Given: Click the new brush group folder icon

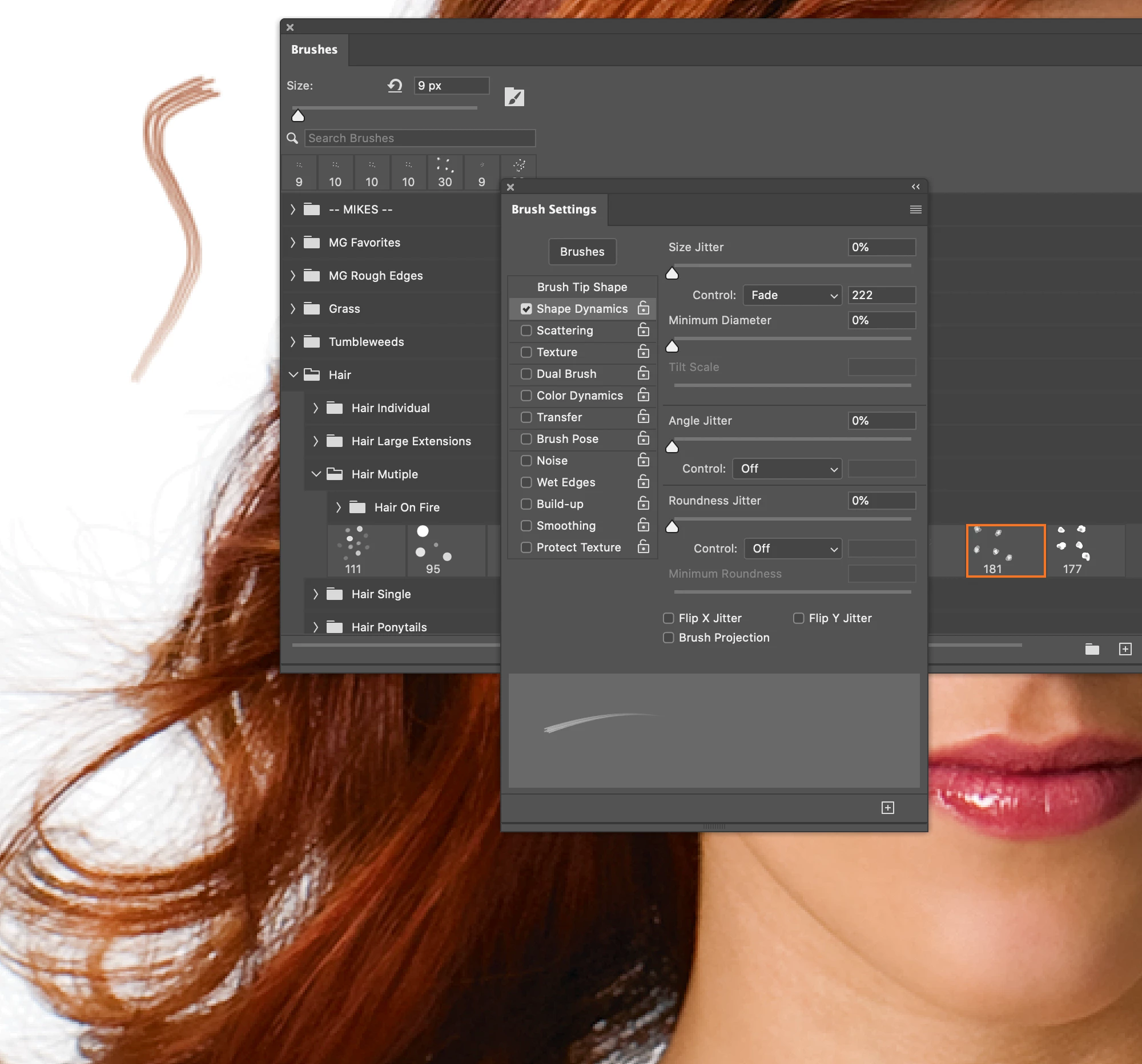Looking at the screenshot, I should pyautogui.click(x=1092, y=649).
